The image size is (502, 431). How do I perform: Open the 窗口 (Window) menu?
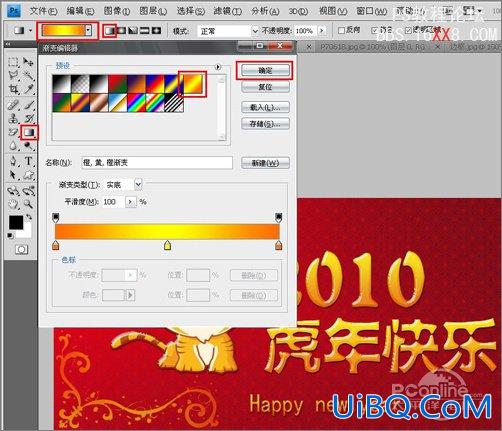click(371, 11)
